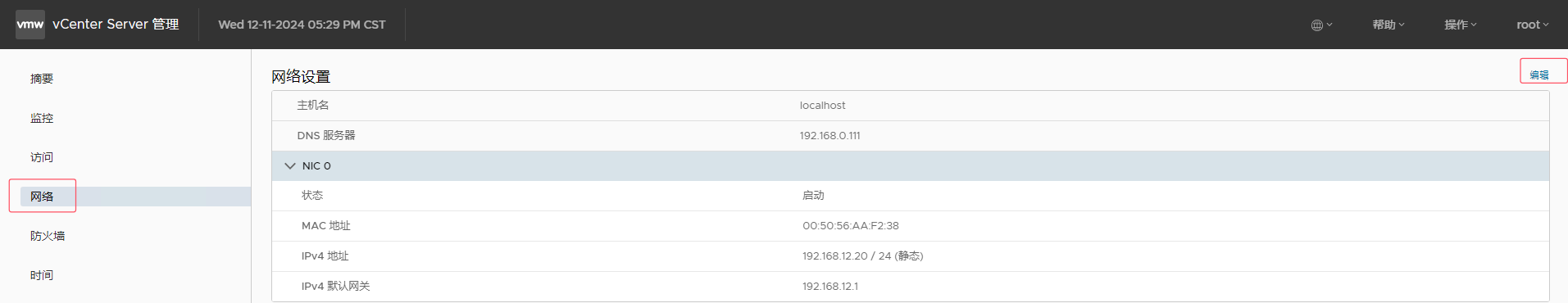Click the MAC address value row
The image size is (1568, 303).
click(x=910, y=226)
